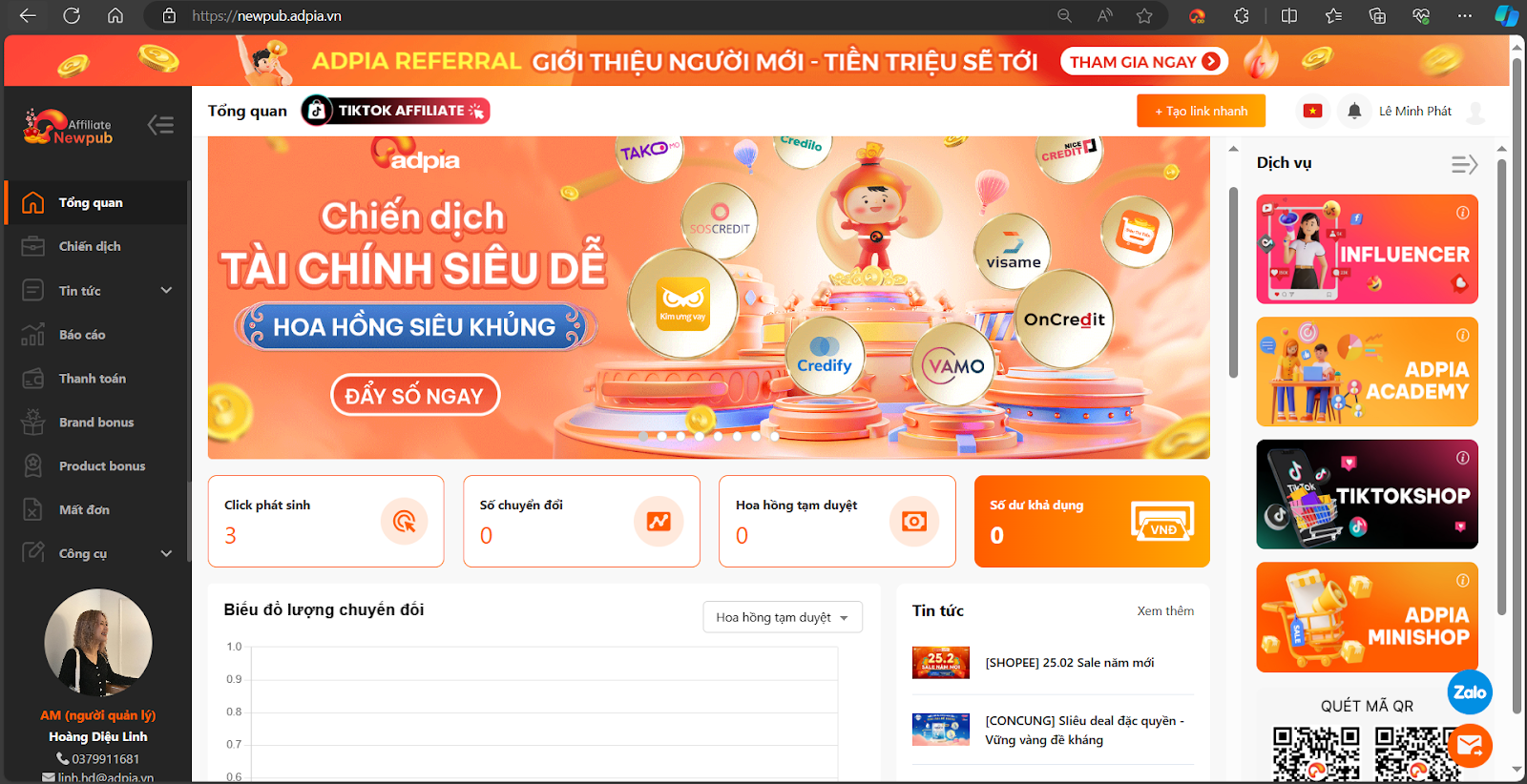Collapse the Dịch vụ panel icon
Viewport: 1527px width, 784px height.
click(x=1464, y=164)
